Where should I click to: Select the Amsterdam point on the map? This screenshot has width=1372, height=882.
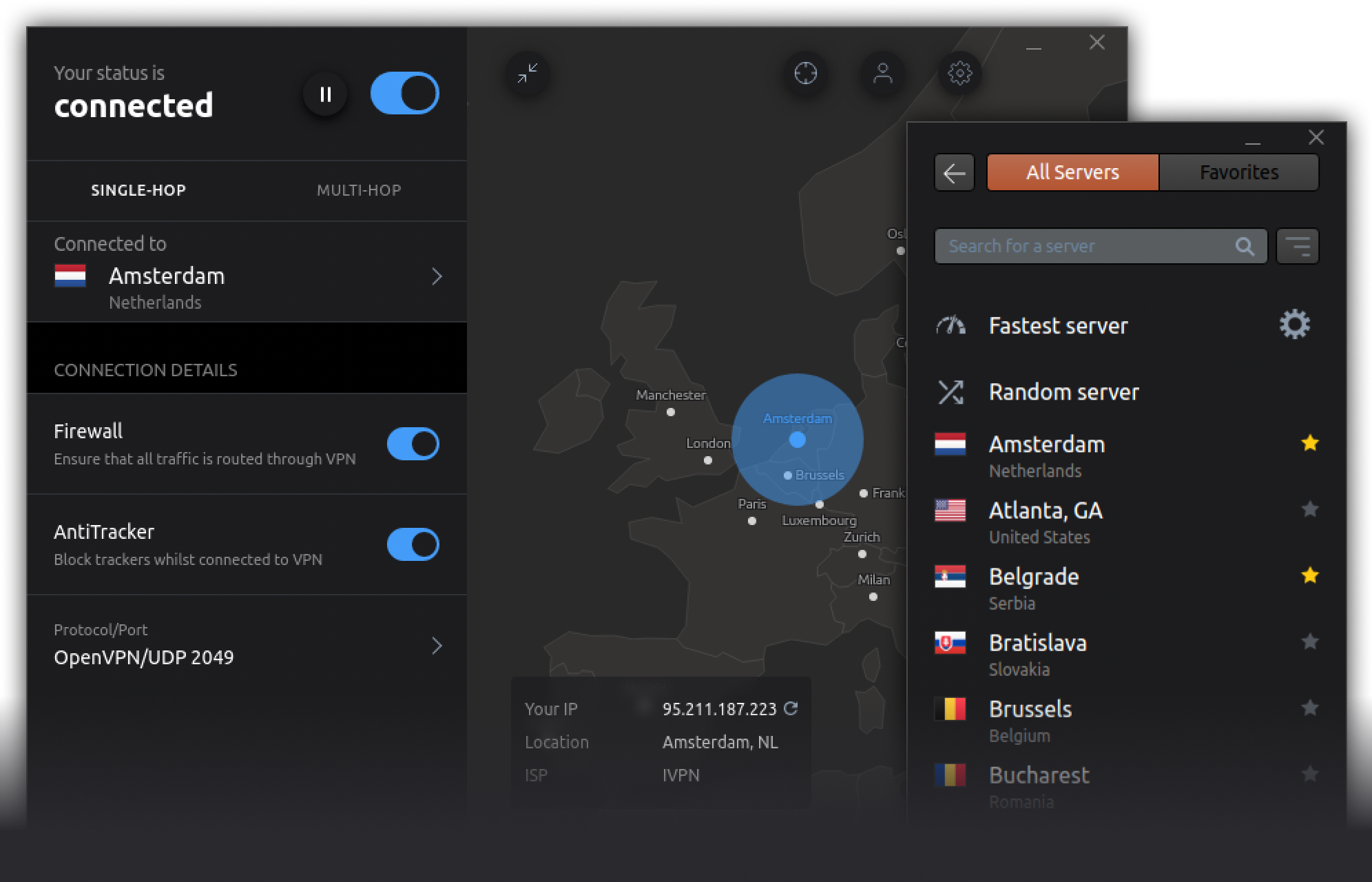click(x=797, y=439)
